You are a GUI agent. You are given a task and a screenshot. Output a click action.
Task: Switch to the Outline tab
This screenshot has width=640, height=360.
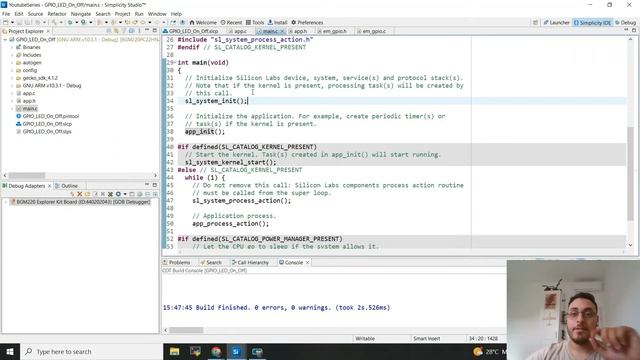(66, 186)
